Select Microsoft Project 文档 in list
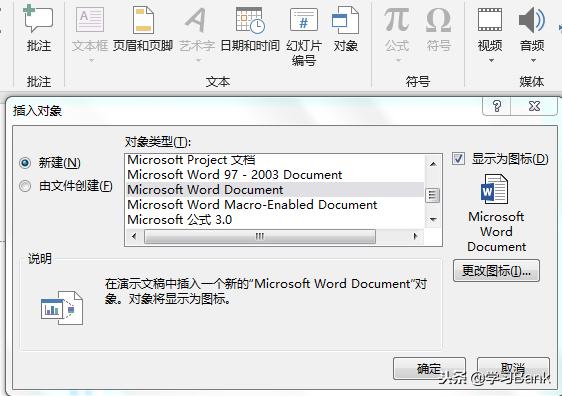Image resolution: width=562 pixels, height=396 pixels. pos(275,160)
